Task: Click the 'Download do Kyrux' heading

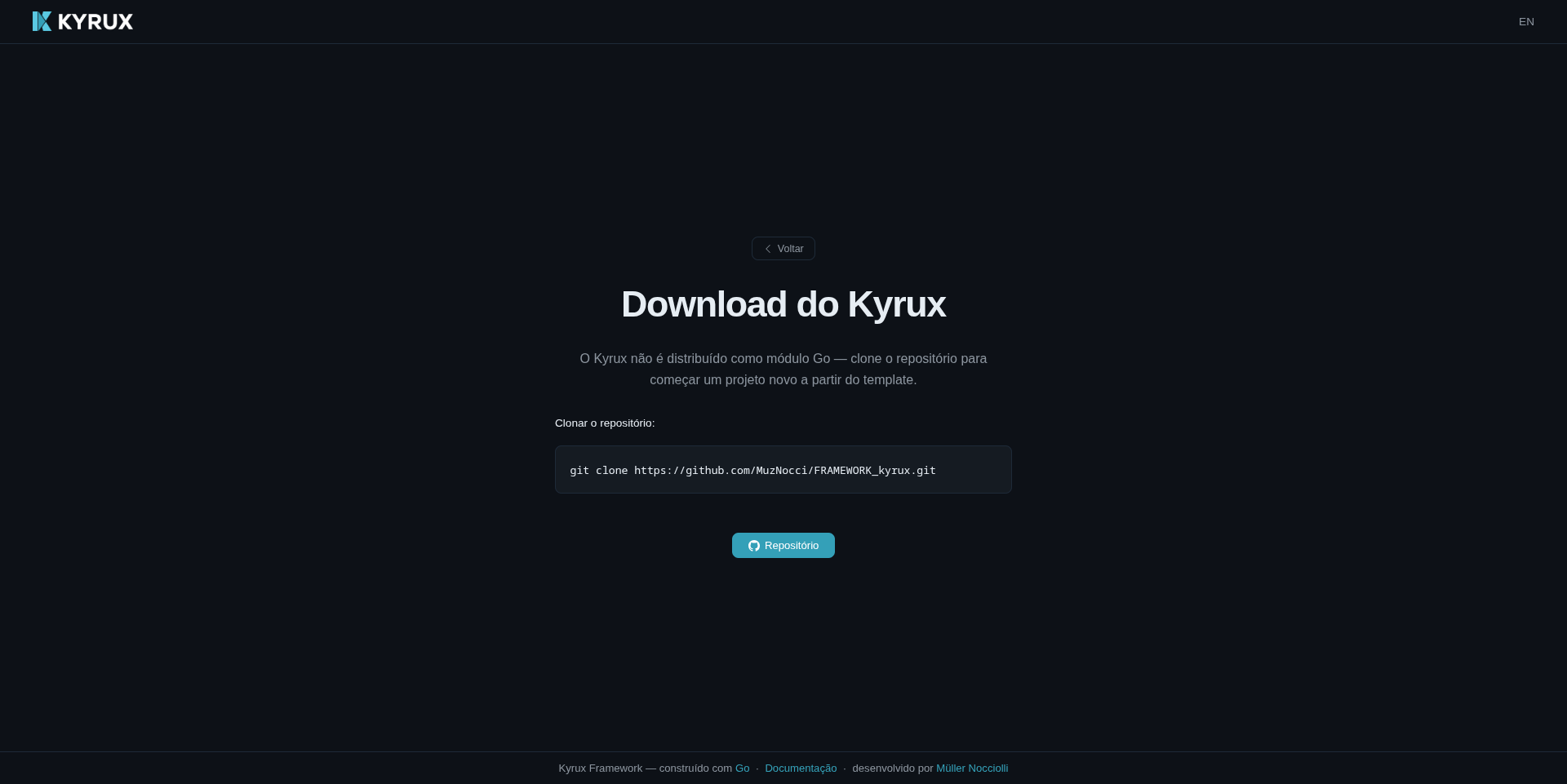Action: click(783, 304)
